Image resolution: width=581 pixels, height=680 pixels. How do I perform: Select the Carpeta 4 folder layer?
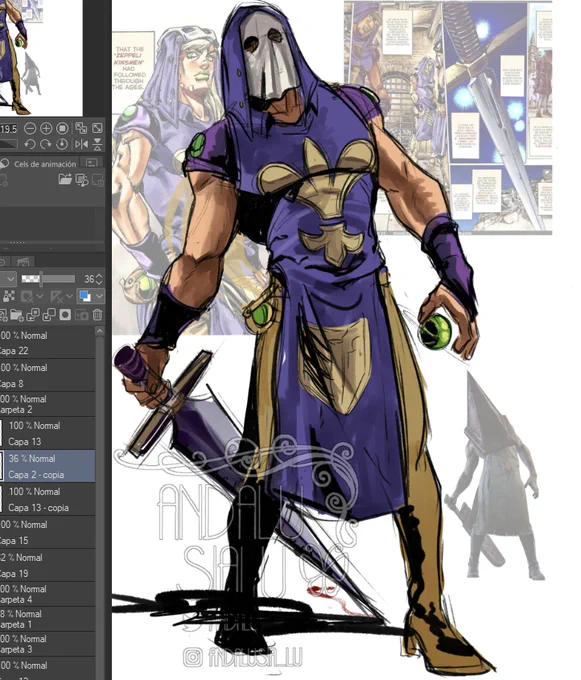coord(47,594)
